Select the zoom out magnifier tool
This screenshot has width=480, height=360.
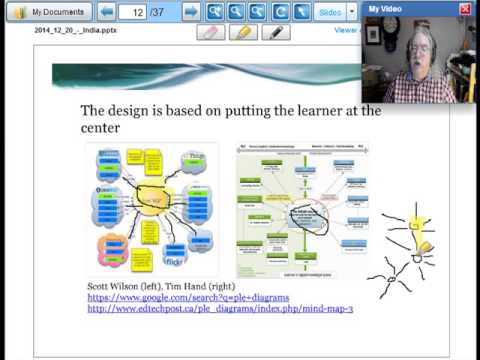(257, 12)
